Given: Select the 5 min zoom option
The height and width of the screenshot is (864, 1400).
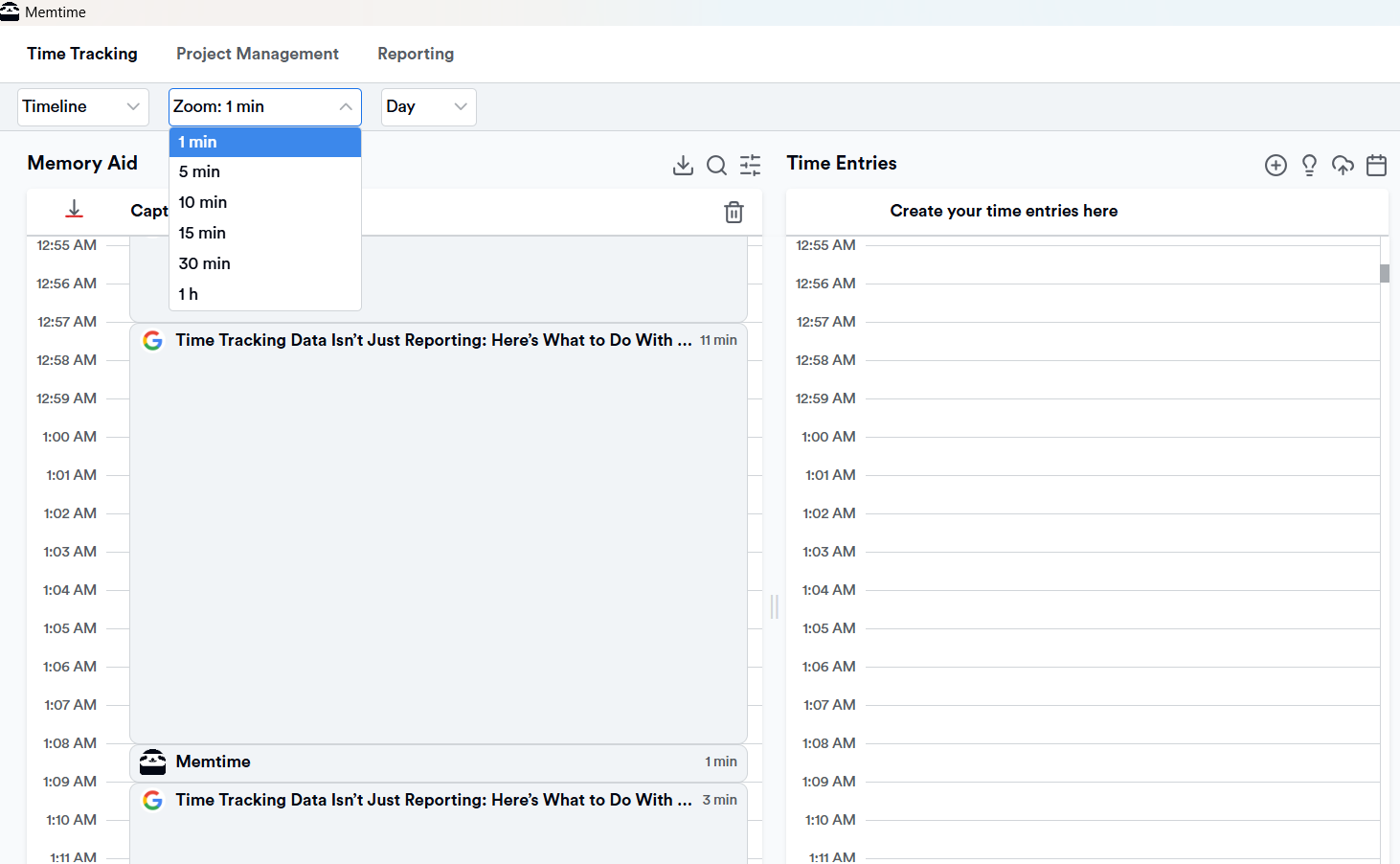Looking at the screenshot, I should tap(199, 171).
